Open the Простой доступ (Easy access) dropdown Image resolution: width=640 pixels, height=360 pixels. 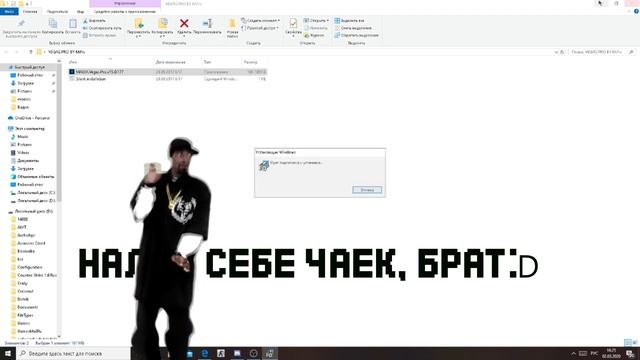coord(260,28)
